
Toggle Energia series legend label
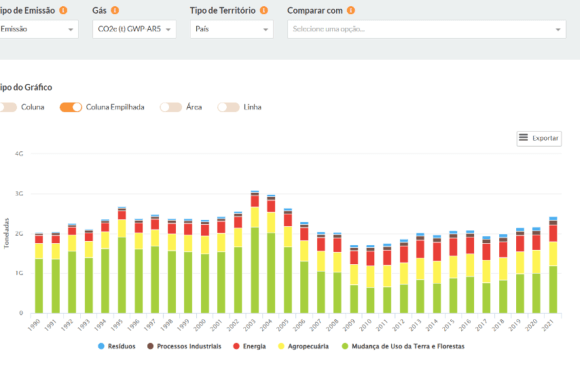[254, 346]
